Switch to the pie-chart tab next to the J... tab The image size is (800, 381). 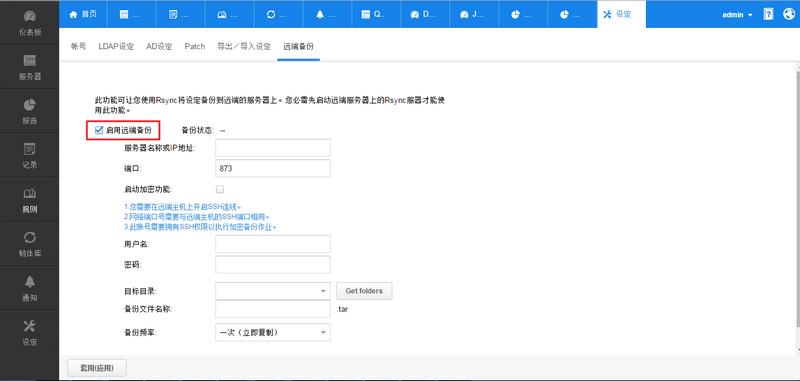click(x=523, y=14)
